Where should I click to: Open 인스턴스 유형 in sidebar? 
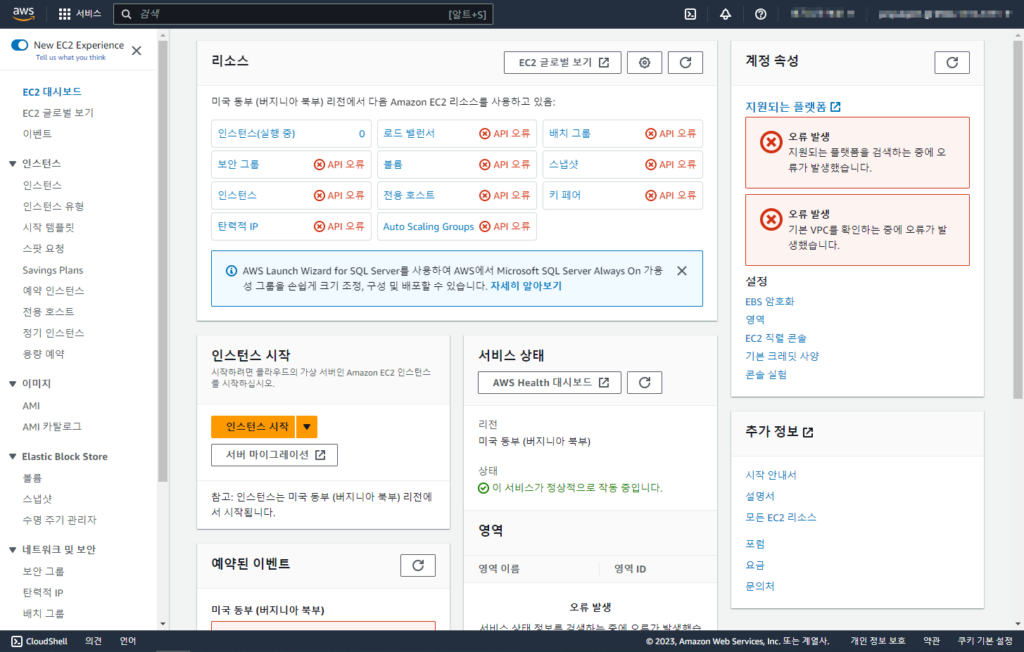tap(53, 206)
